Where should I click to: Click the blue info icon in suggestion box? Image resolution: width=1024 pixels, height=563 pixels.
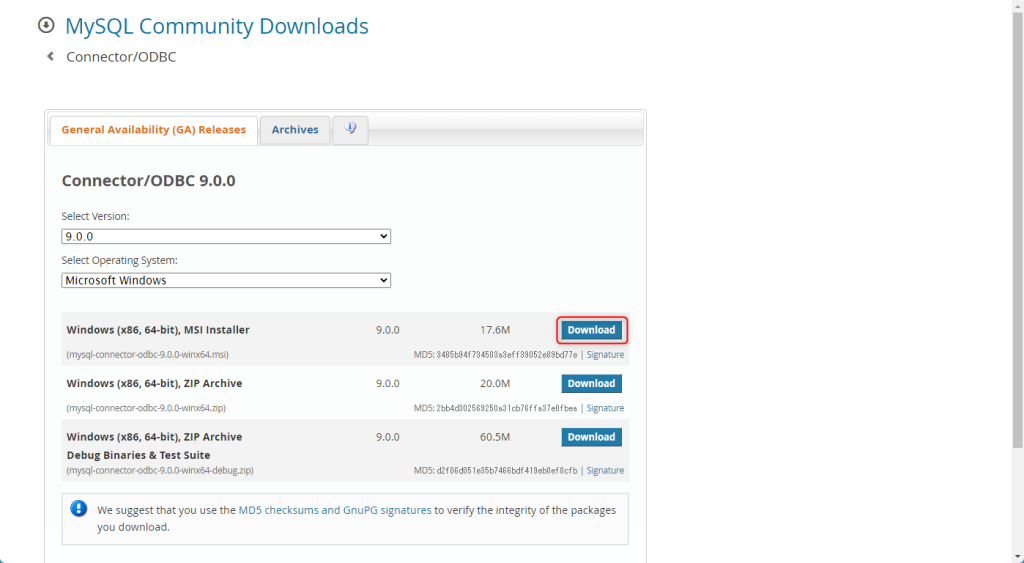78,509
